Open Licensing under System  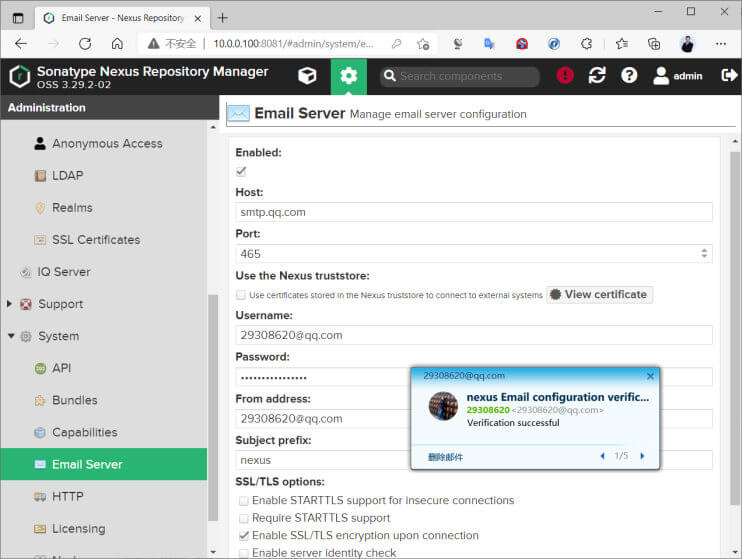(79, 529)
